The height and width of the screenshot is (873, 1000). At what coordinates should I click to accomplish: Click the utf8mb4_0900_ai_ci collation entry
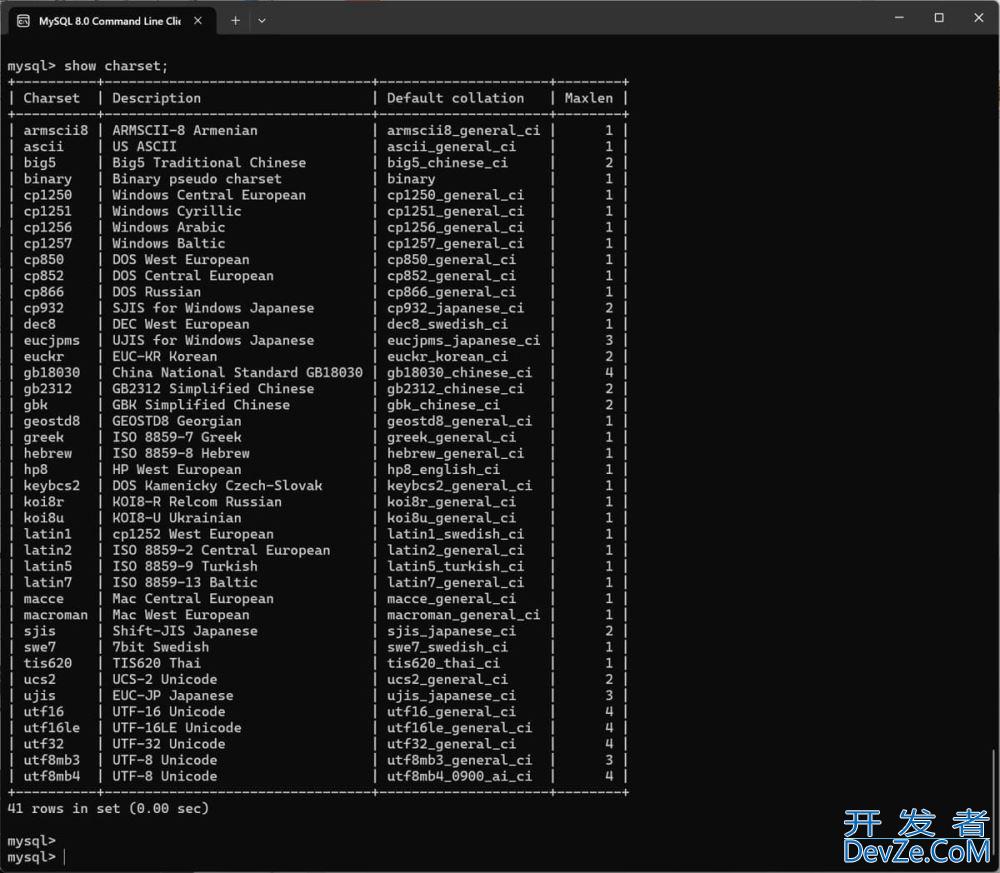tap(459, 776)
